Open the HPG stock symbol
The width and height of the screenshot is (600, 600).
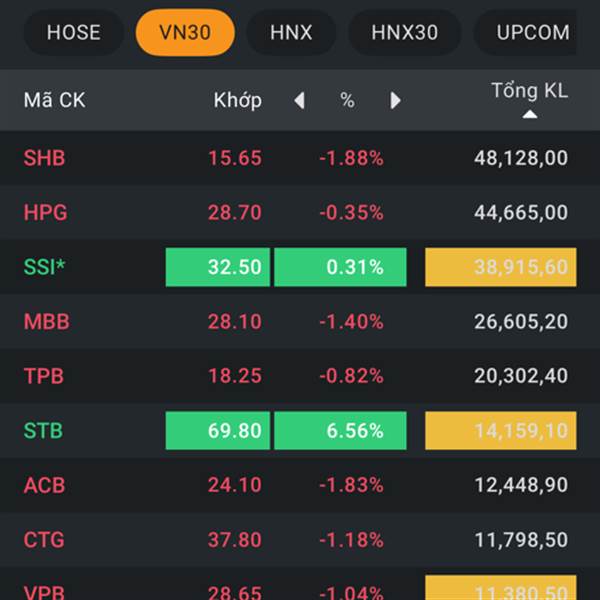point(45,212)
